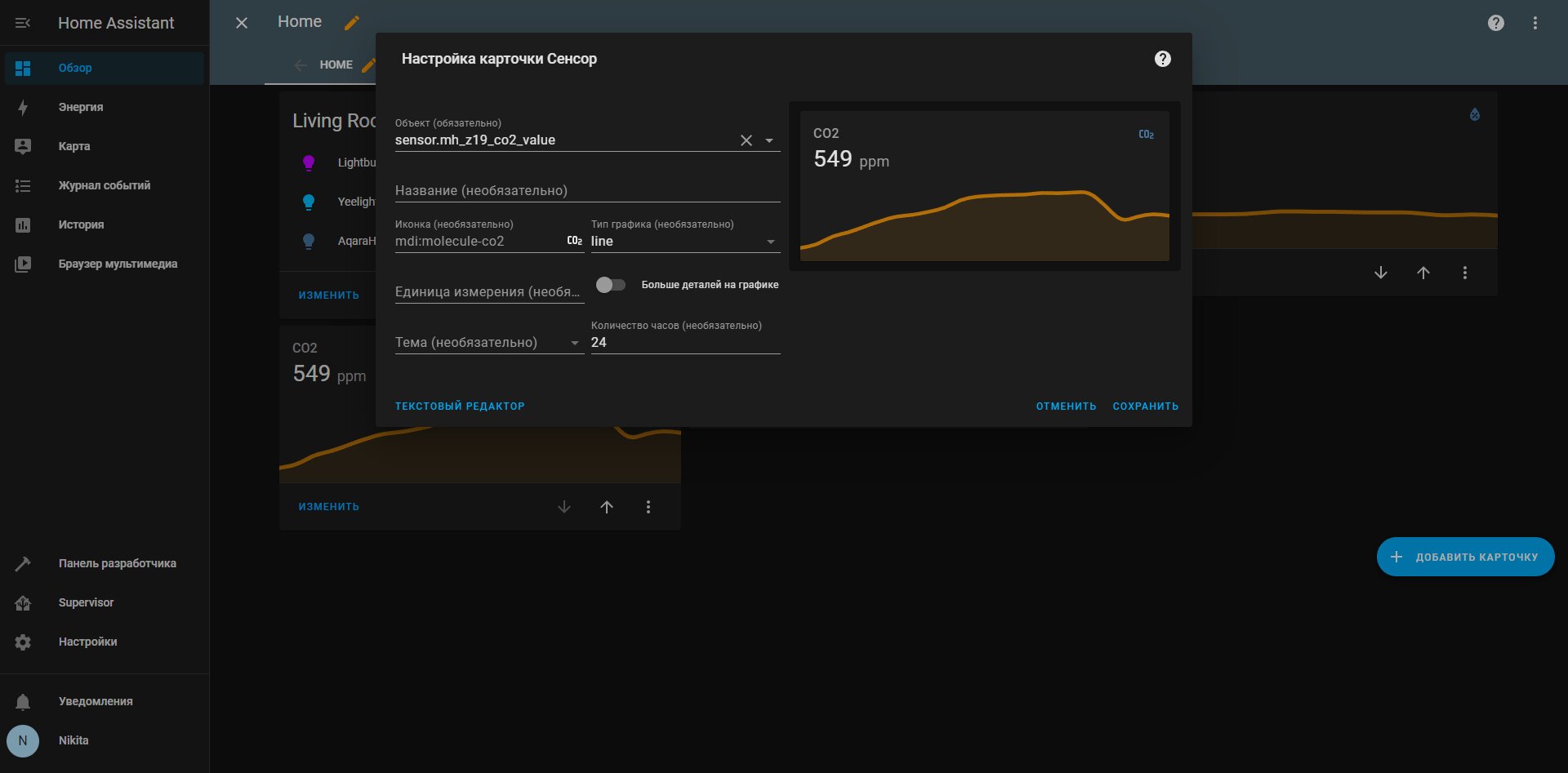The height and width of the screenshot is (773, 1568).
Task: Open Браузер мультимедиа panel
Action: [x=104, y=264]
